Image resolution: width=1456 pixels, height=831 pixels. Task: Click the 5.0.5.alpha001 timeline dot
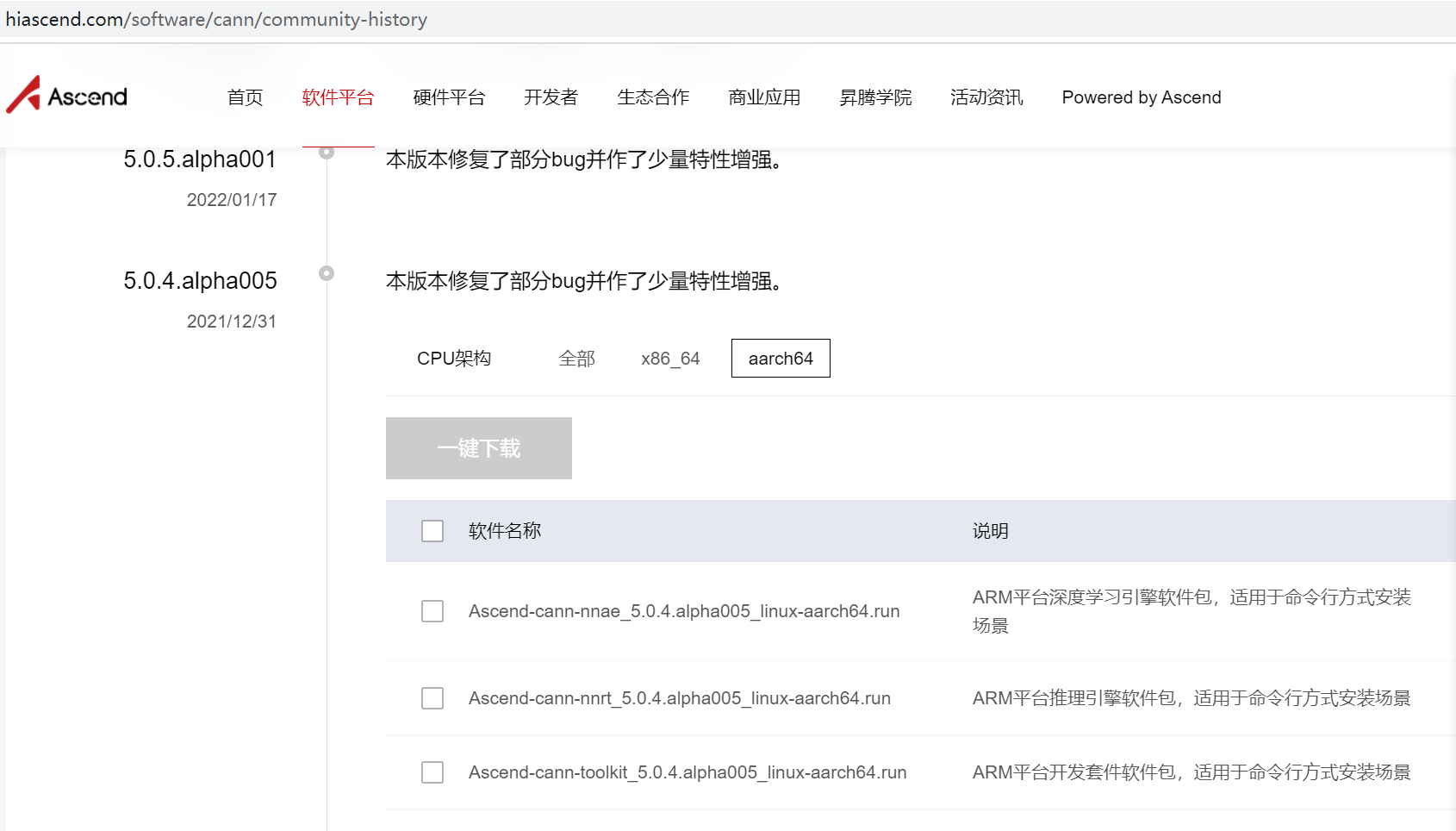click(327, 153)
